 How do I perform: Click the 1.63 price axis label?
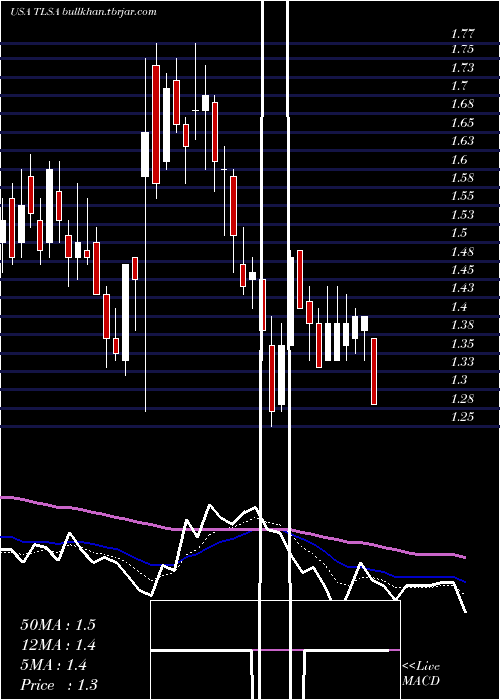pyautogui.click(x=462, y=141)
